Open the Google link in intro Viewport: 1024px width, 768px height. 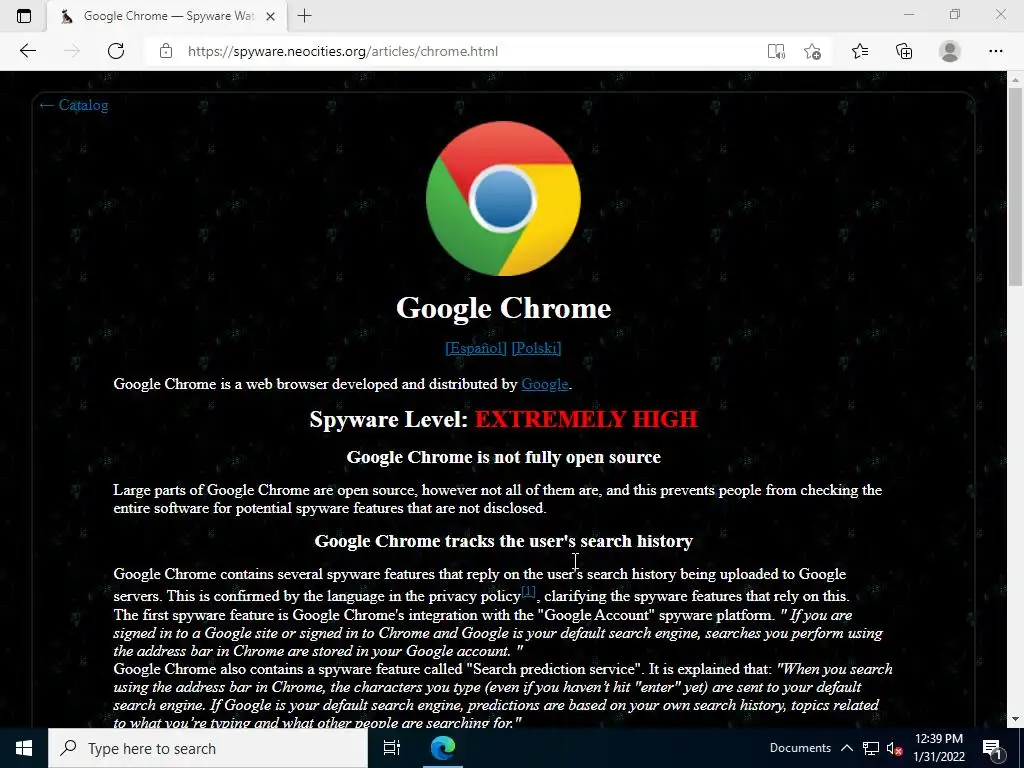point(545,384)
